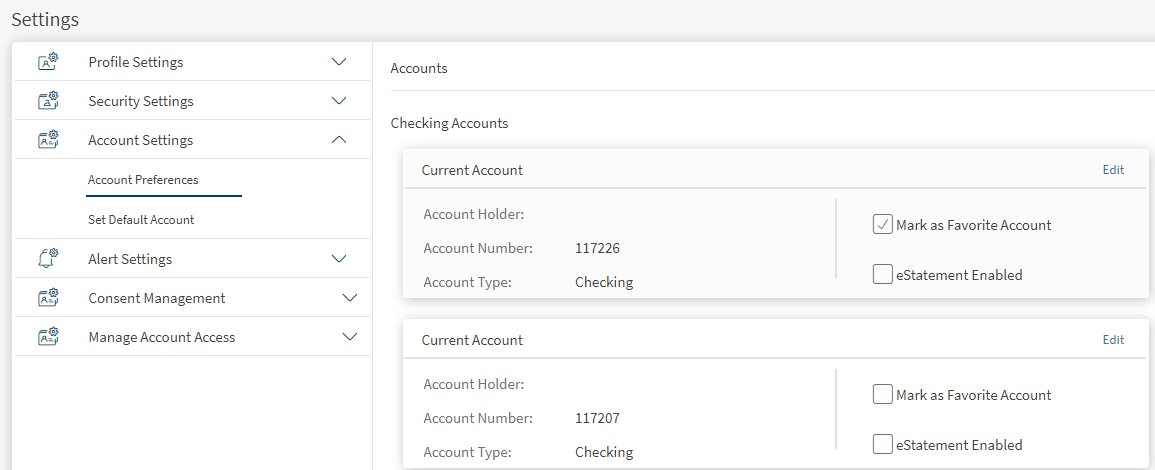The height and width of the screenshot is (470, 1155).
Task: Mark account 117207 as favorite
Action: 882,395
